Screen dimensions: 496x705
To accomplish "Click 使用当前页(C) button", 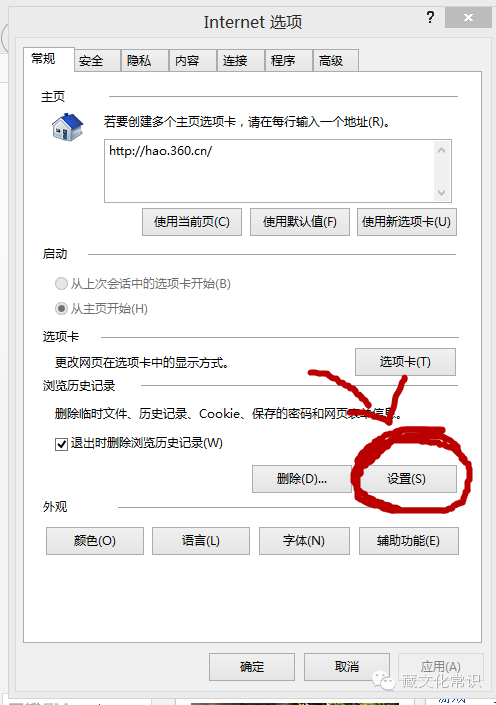I will (x=192, y=222).
